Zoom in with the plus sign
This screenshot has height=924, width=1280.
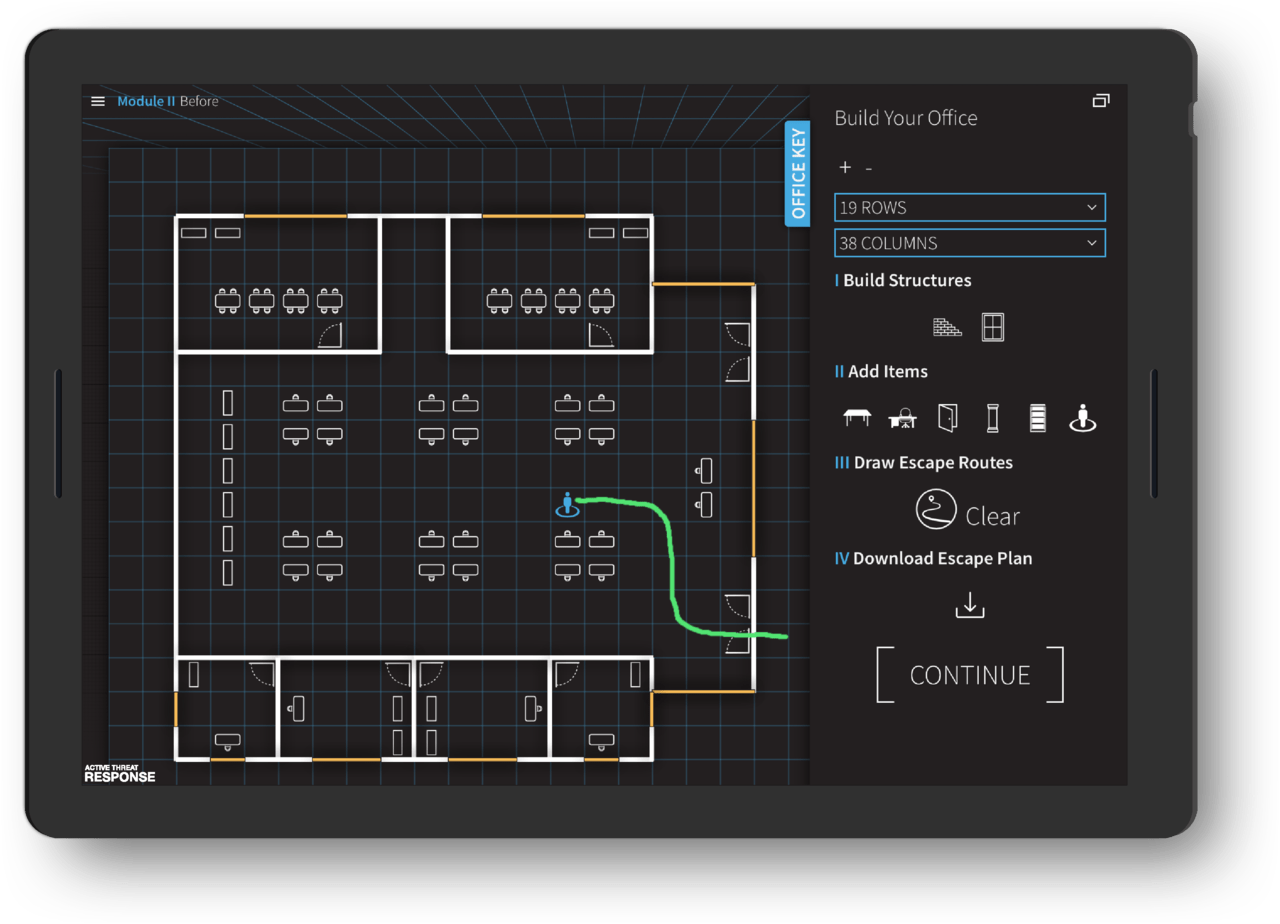click(x=845, y=168)
